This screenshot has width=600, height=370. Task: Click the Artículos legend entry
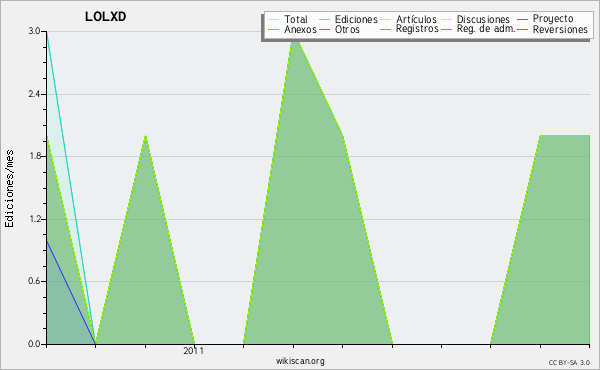(x=408, y=19)
